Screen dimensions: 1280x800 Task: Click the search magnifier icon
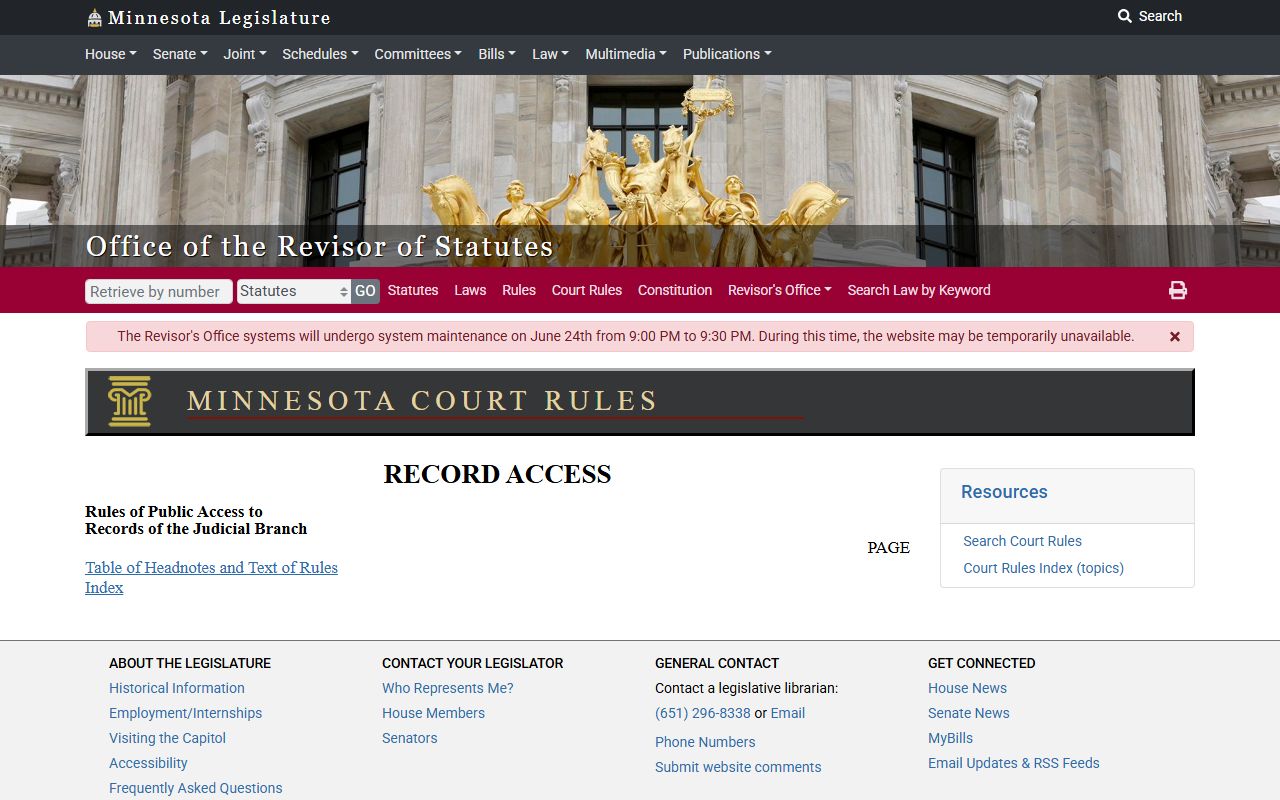[1125, 16]
